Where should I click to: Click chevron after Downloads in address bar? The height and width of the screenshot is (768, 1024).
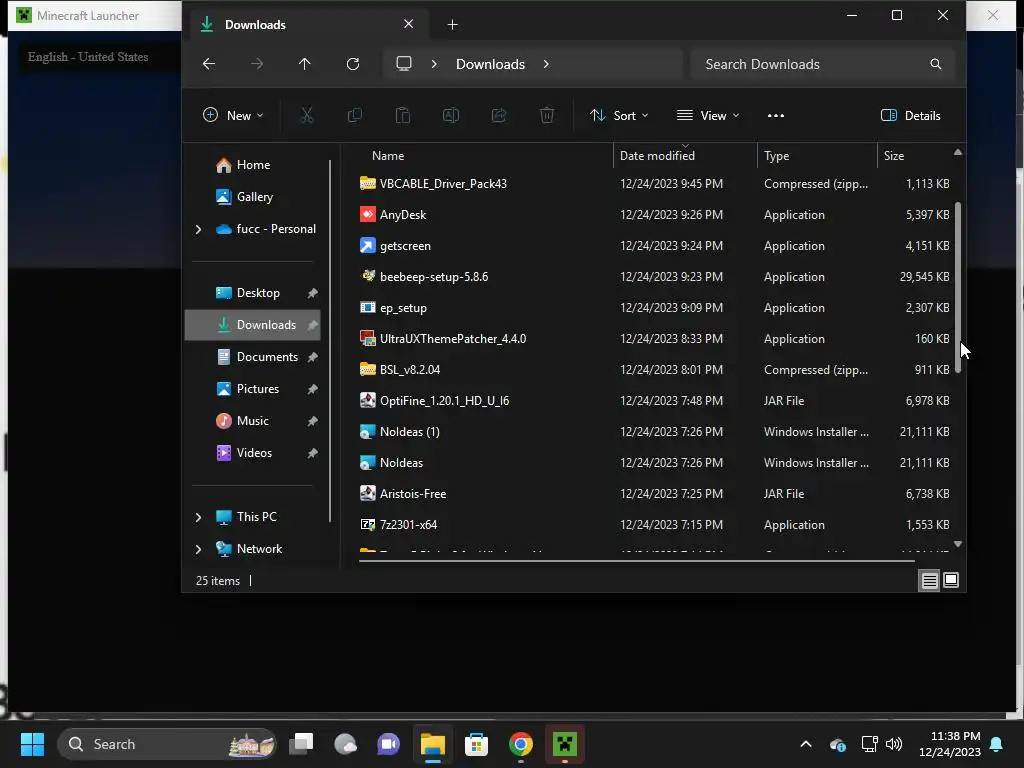click(x=546, y=64)
